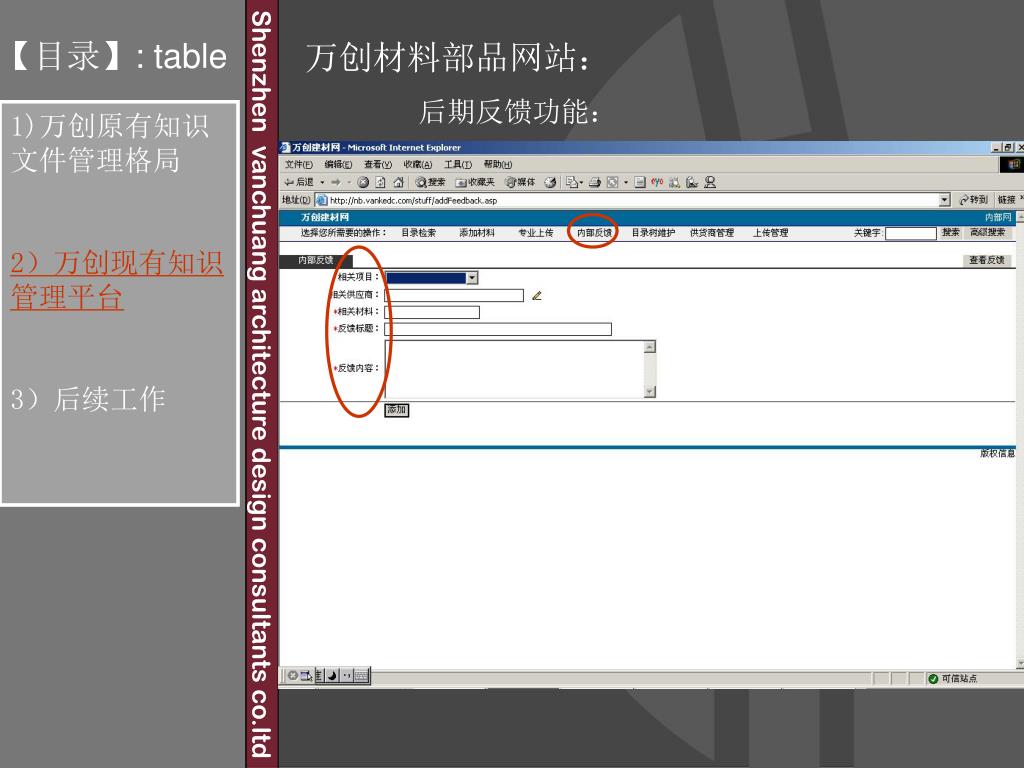Click the address URL field

click(x=633, y=200)
